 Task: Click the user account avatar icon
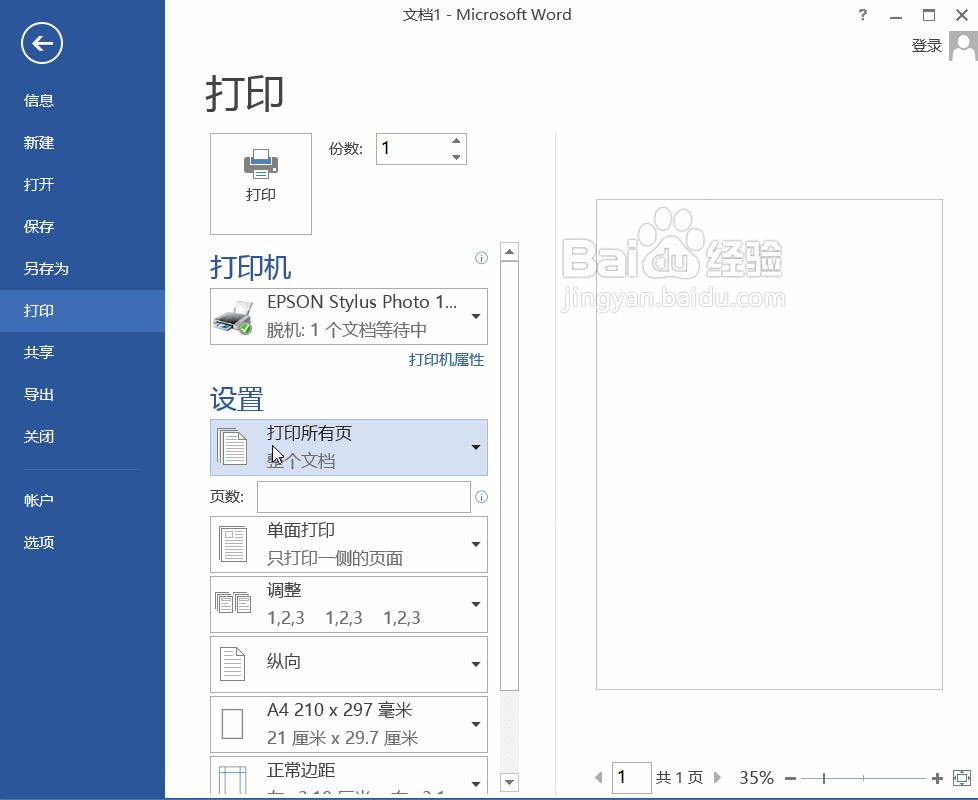(963, 46)
